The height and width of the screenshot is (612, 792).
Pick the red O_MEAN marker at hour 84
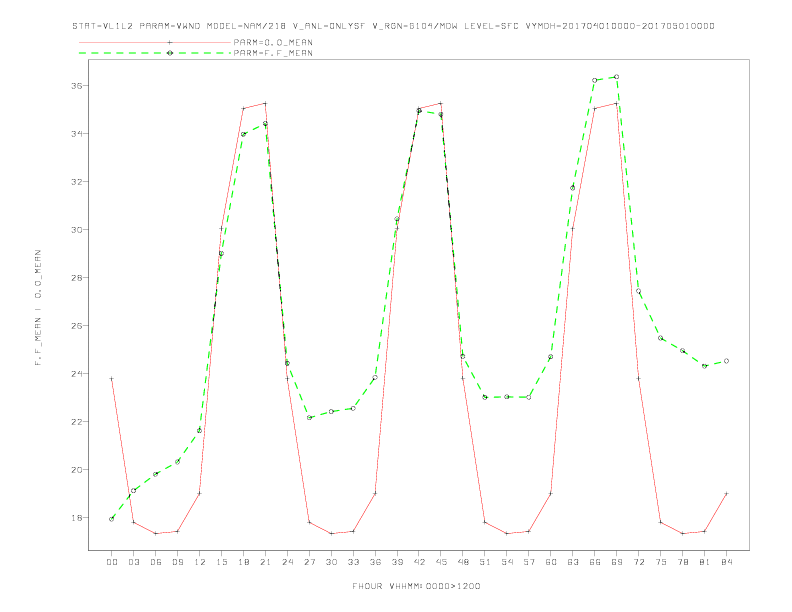pos(726,494)
